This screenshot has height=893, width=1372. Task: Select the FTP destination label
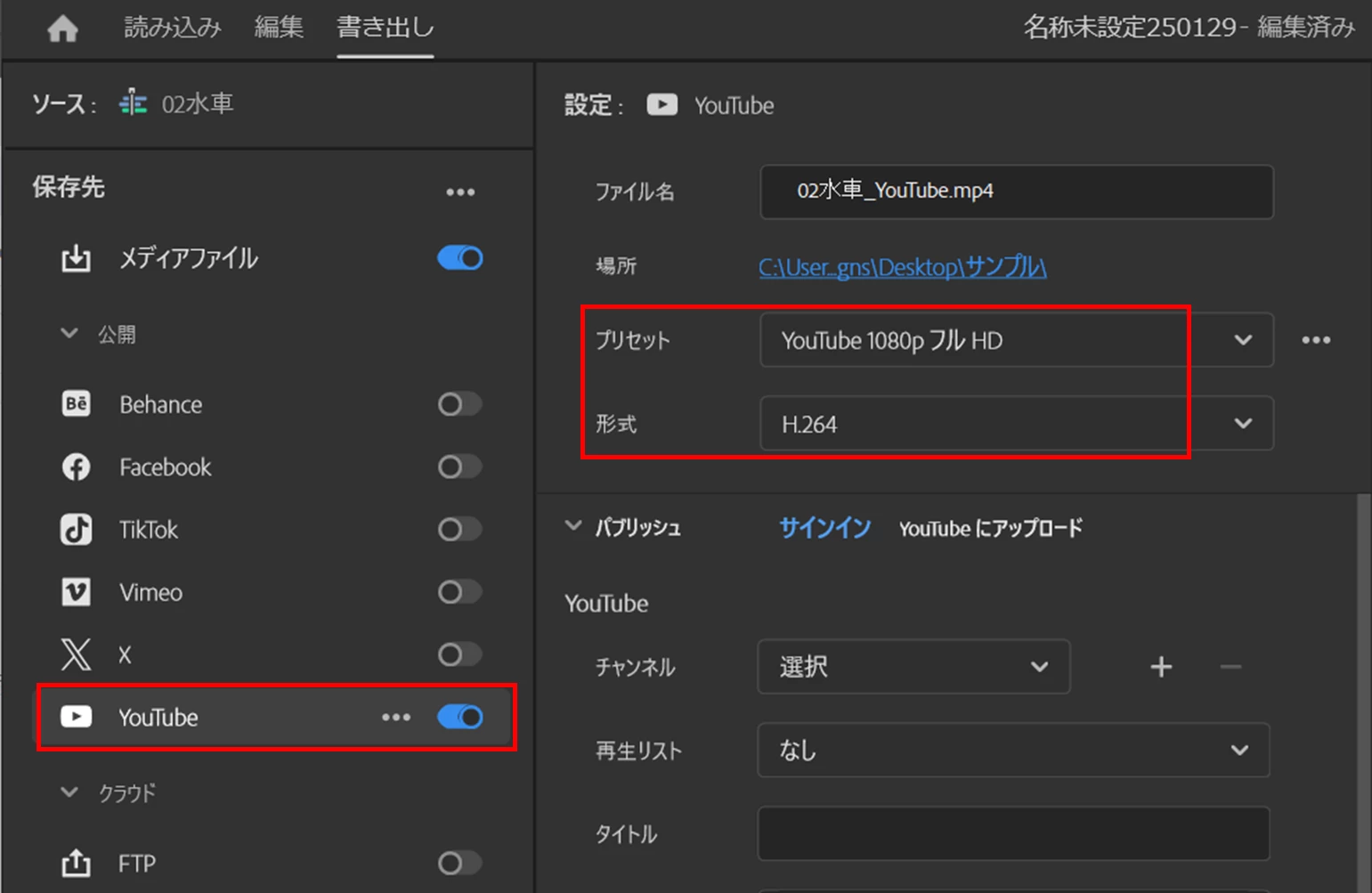(137, 864)
